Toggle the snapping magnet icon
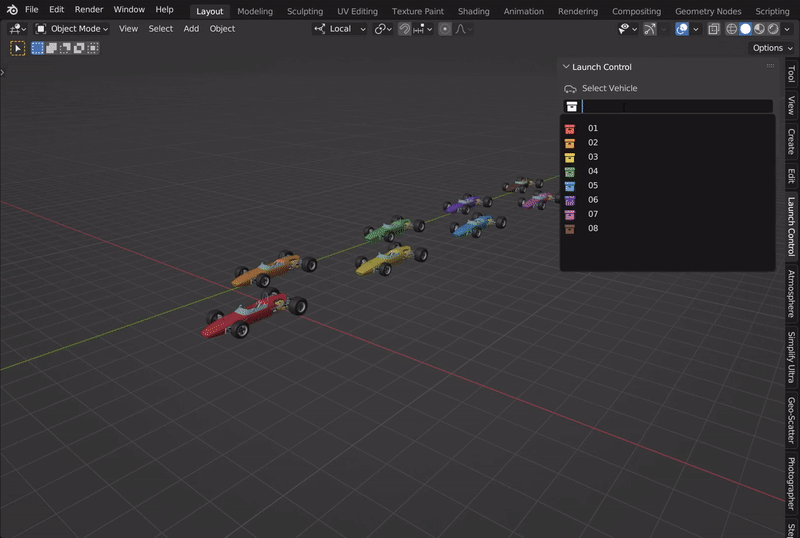800x538 pixels. [405, 29]
